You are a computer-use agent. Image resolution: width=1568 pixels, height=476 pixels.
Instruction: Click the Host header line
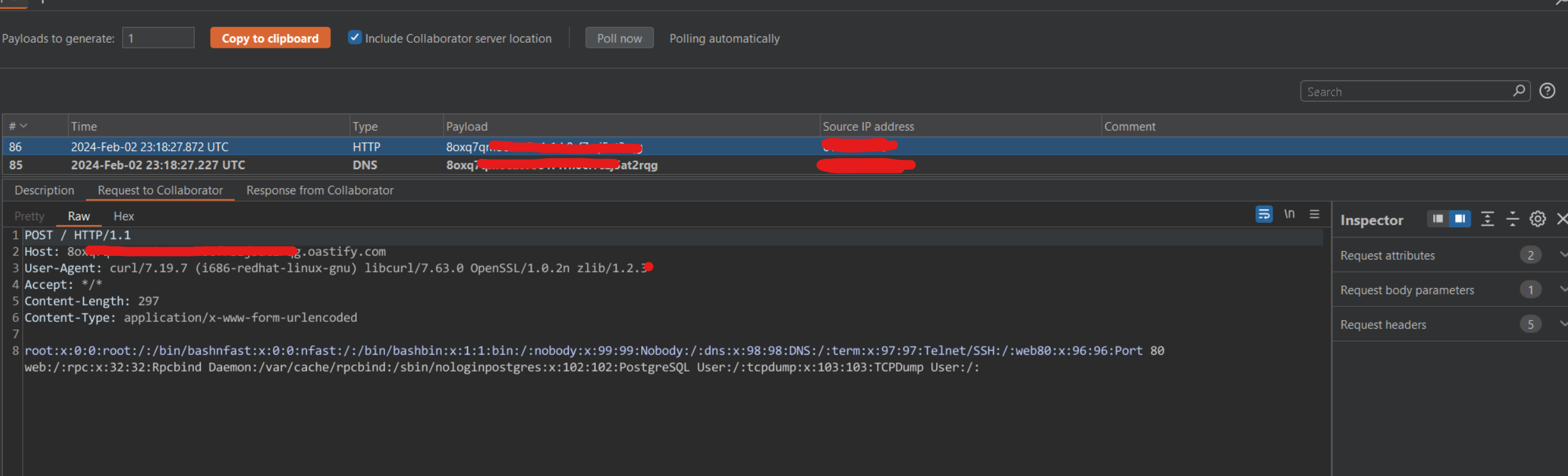coord(205,252)
